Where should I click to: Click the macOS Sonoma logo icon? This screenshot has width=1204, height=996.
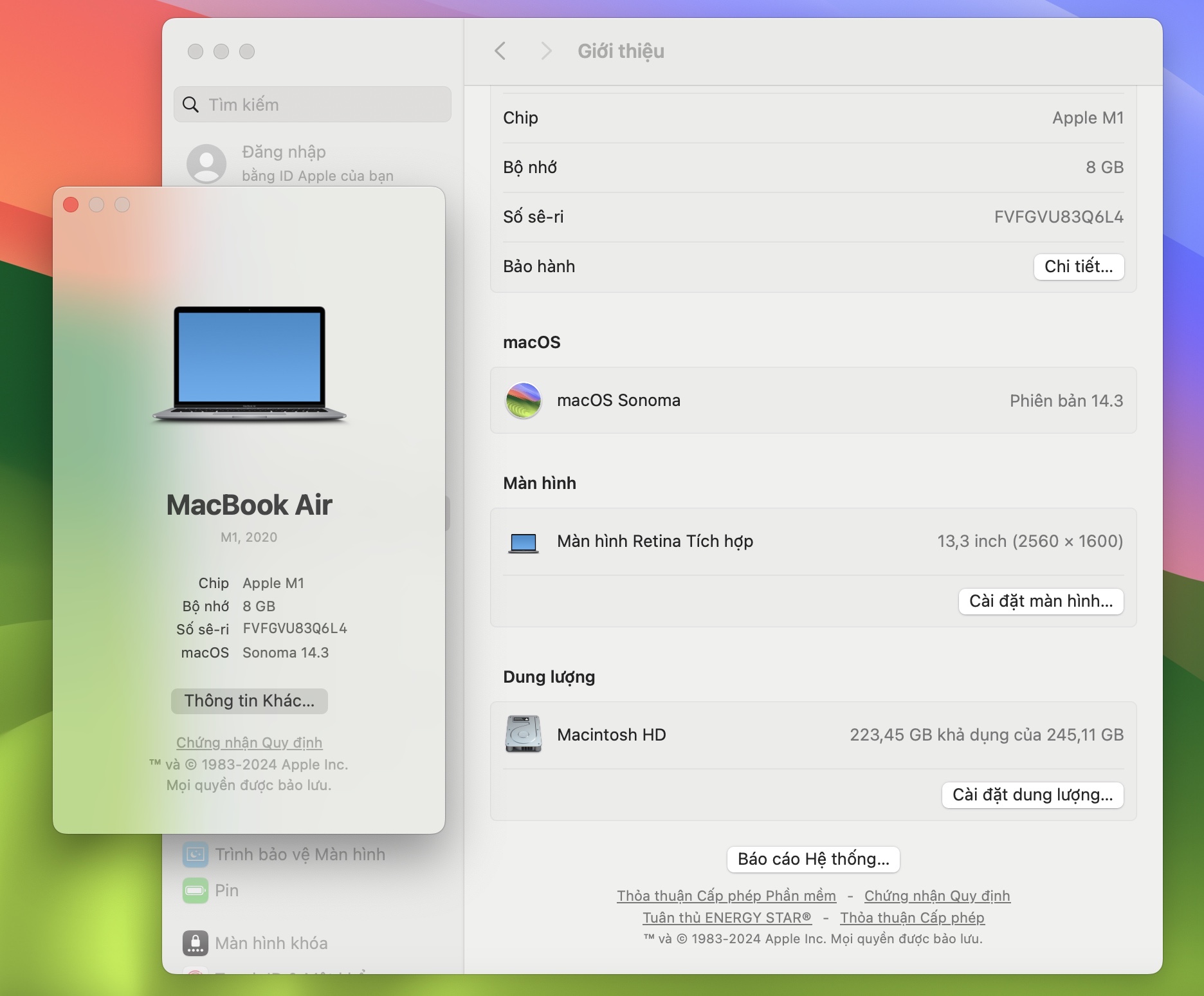(x=523, y=400)
